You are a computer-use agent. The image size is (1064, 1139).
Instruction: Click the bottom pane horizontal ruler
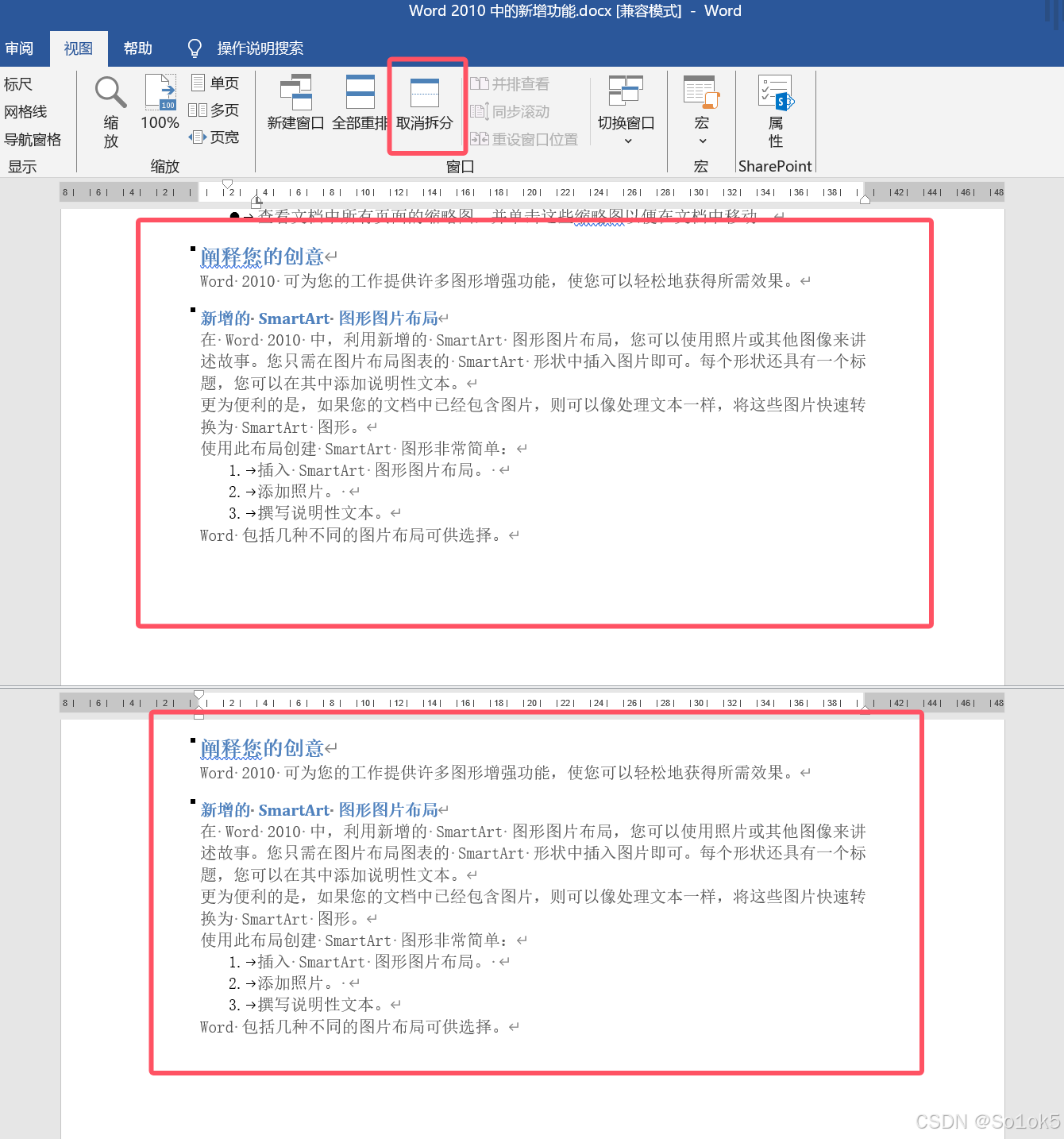(532, 703)
